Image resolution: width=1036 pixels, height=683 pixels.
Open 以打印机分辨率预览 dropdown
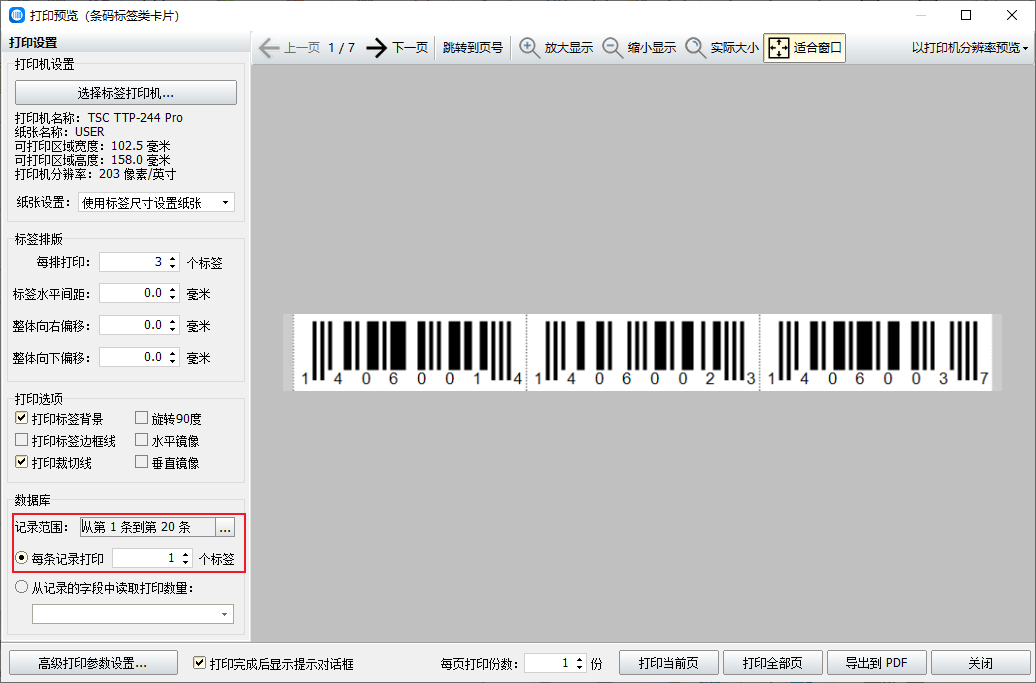tap(970, 48)
